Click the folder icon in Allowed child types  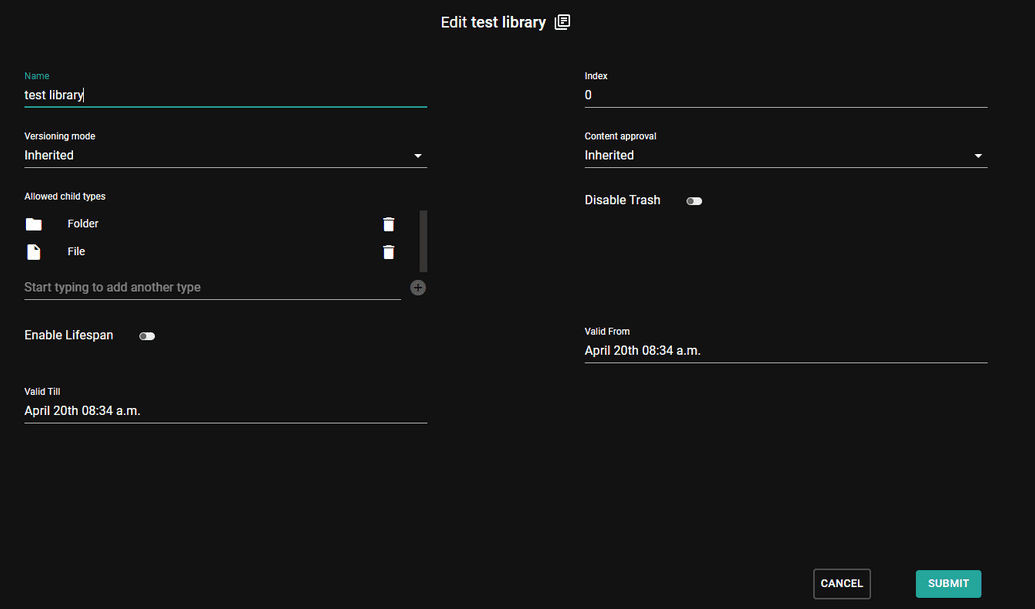tap(34, 224)
